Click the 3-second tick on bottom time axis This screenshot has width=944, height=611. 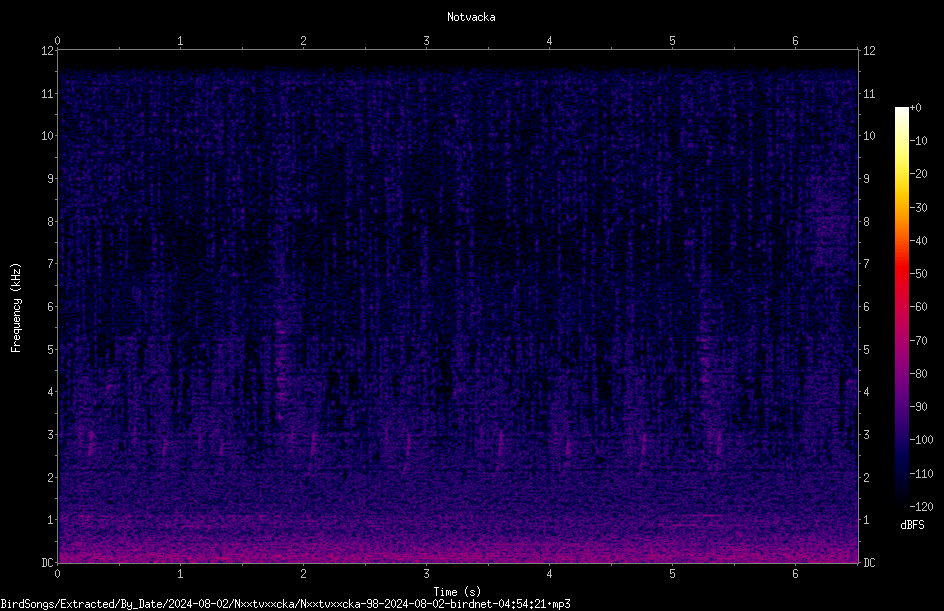click(x=426, y=574)
